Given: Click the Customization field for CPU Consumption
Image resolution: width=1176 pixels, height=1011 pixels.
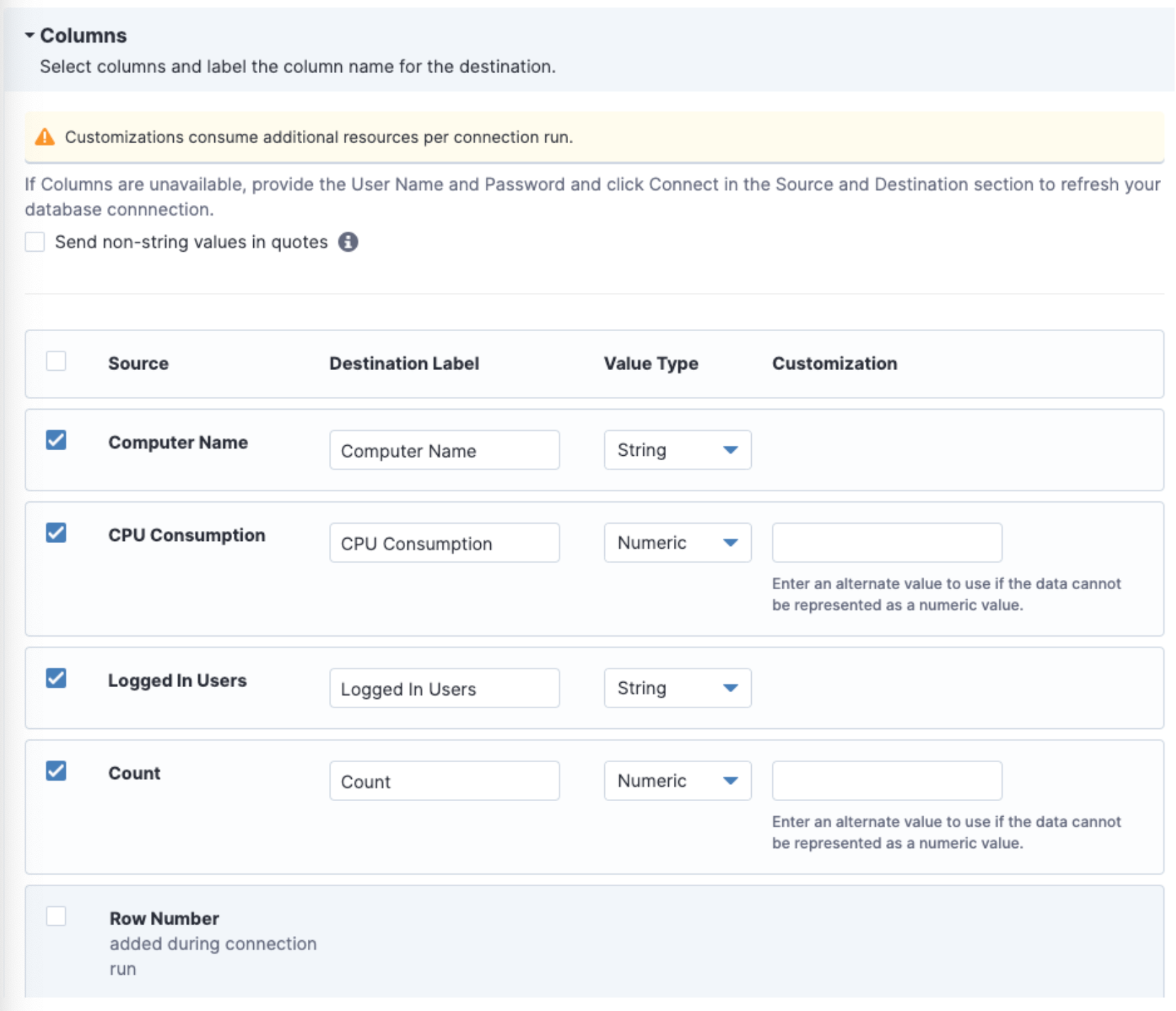Looking at the screenshot, I should 887,542.
